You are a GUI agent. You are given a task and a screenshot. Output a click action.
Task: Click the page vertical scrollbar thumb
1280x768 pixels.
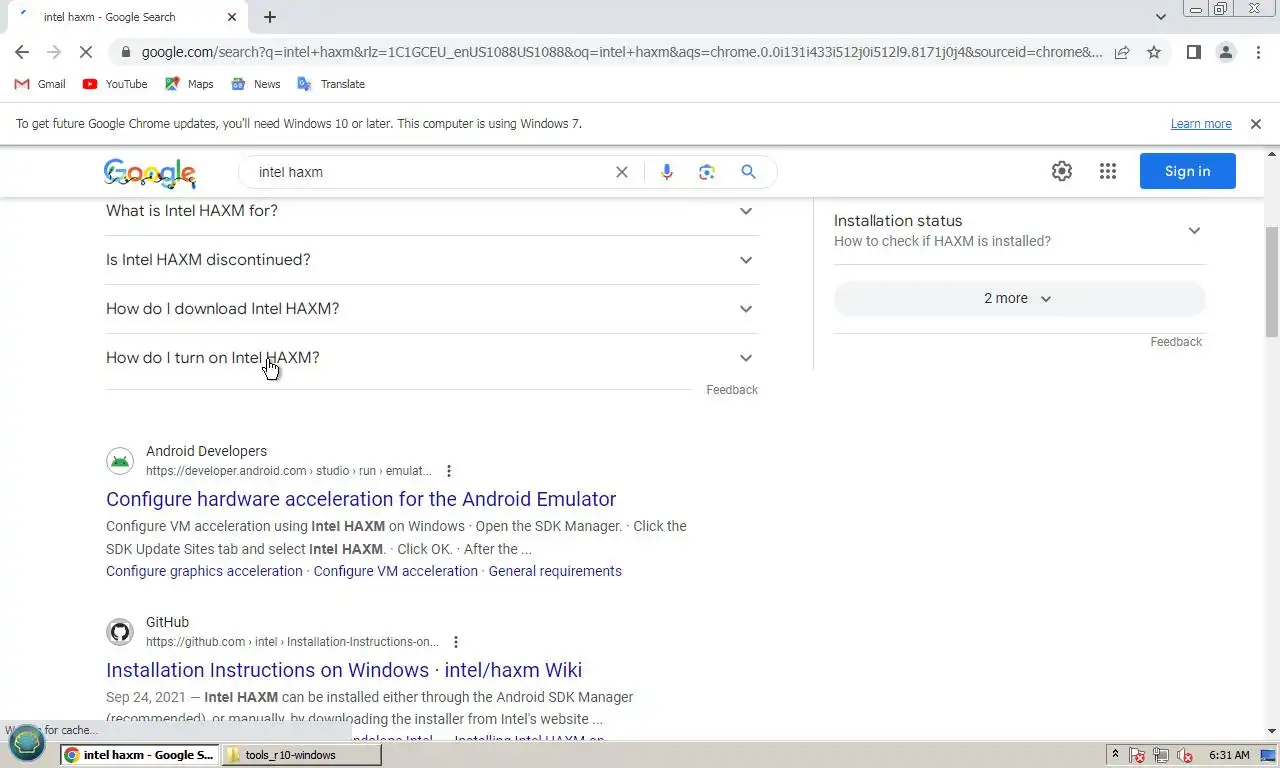click(x=1272, y=282)
